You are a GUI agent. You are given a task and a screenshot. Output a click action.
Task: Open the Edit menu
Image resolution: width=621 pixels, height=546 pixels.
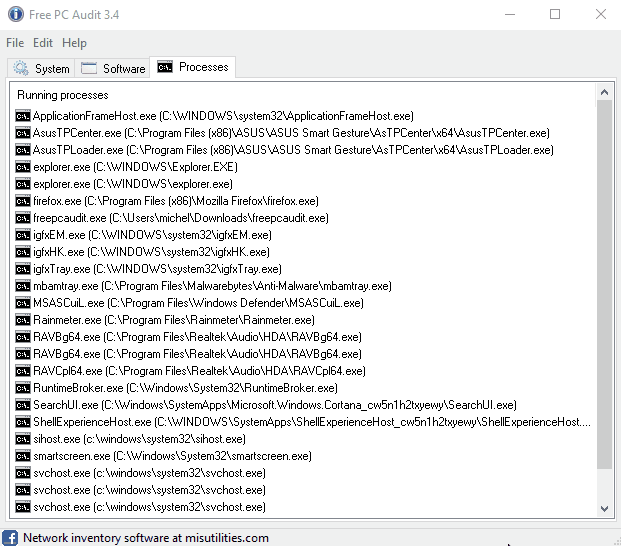click(x=43, y=43)
